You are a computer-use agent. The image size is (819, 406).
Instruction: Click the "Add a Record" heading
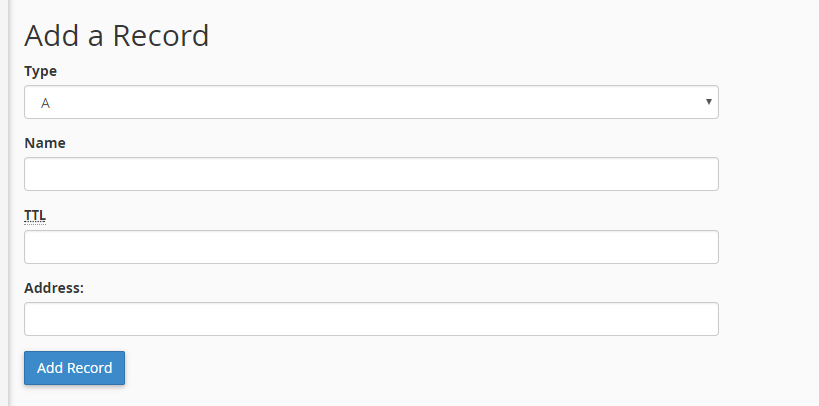116,35
